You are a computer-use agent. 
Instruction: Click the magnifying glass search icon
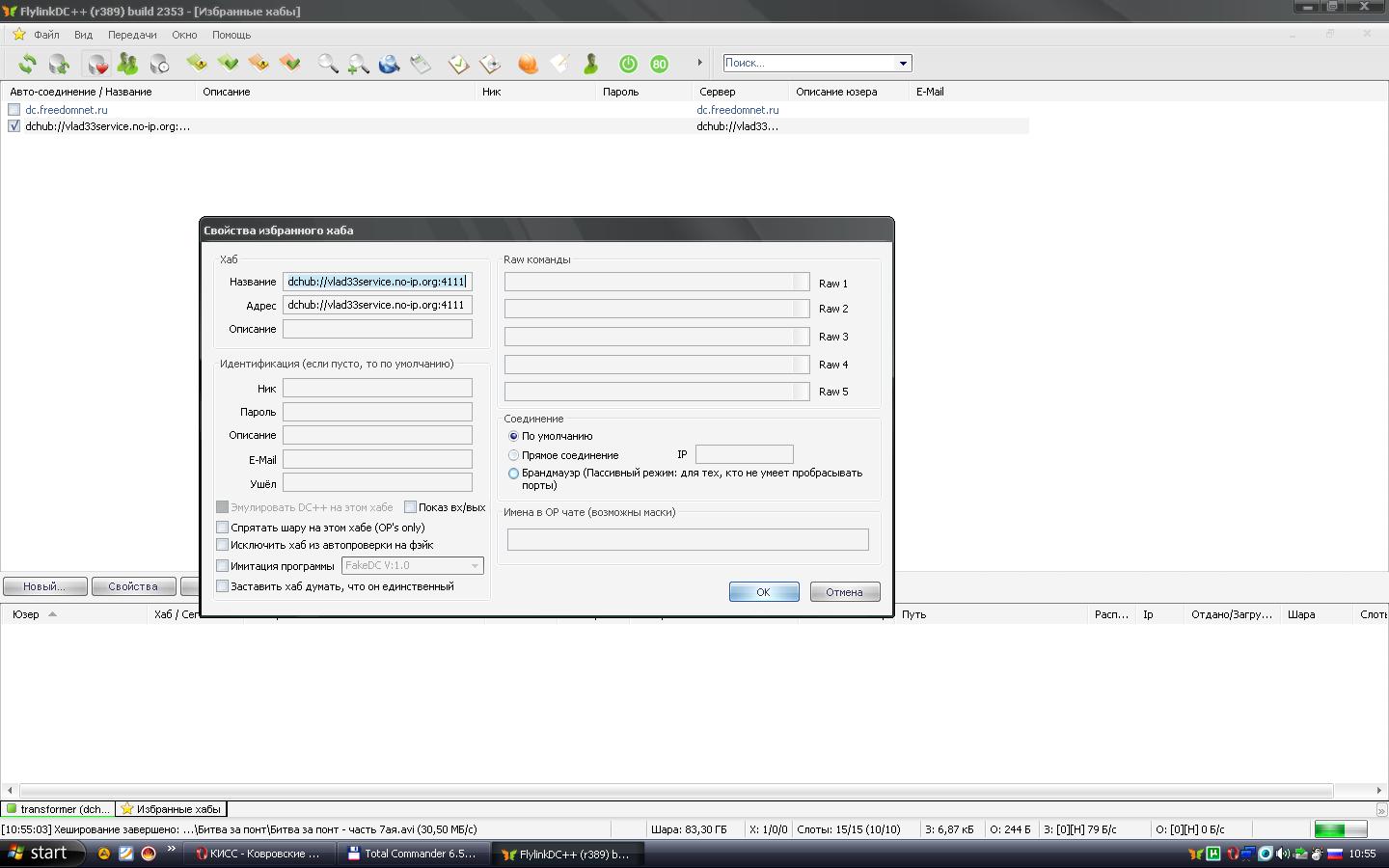click(x=328, y=64)
